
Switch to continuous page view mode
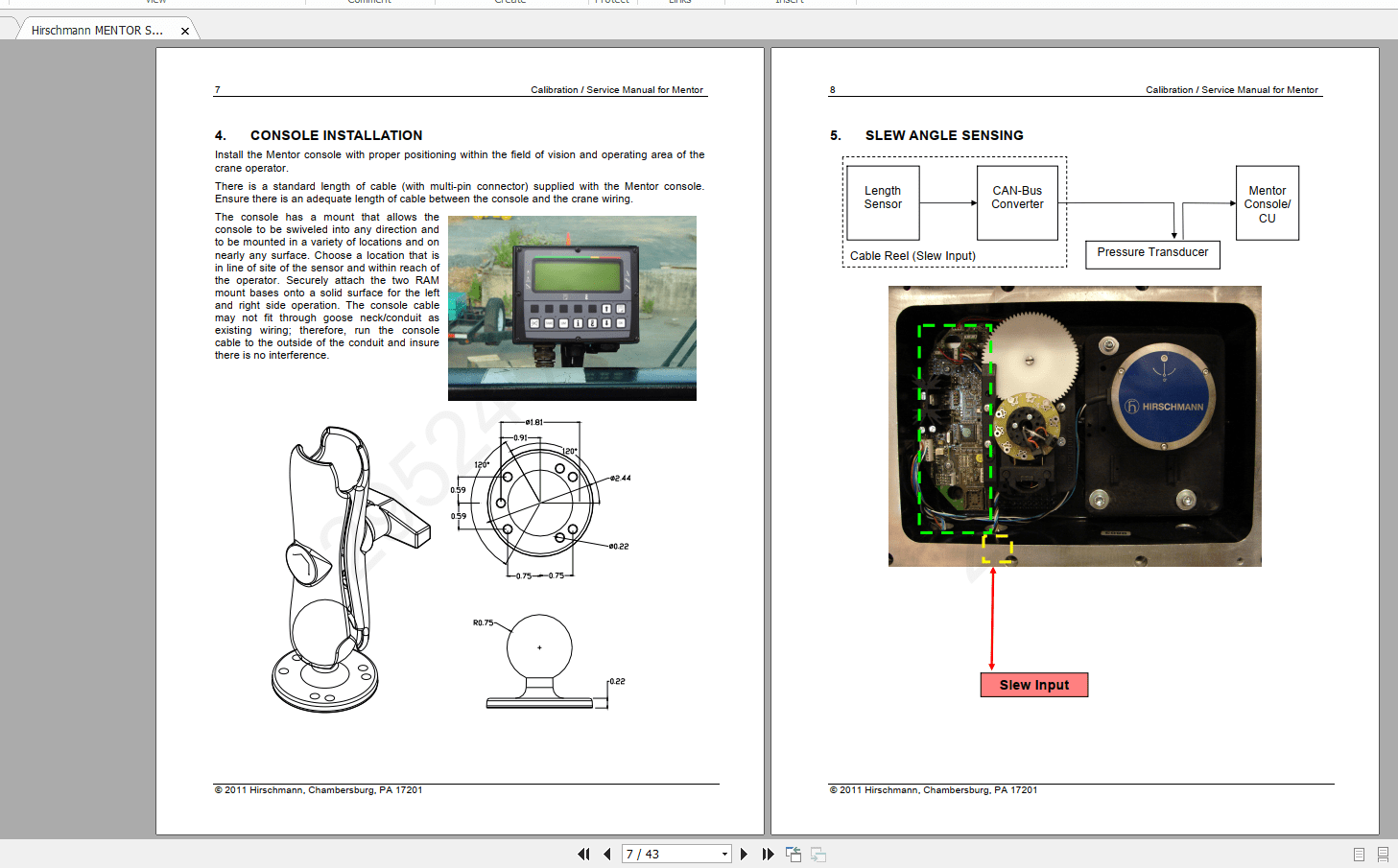pyautogui.click(x=1383, y=854)
